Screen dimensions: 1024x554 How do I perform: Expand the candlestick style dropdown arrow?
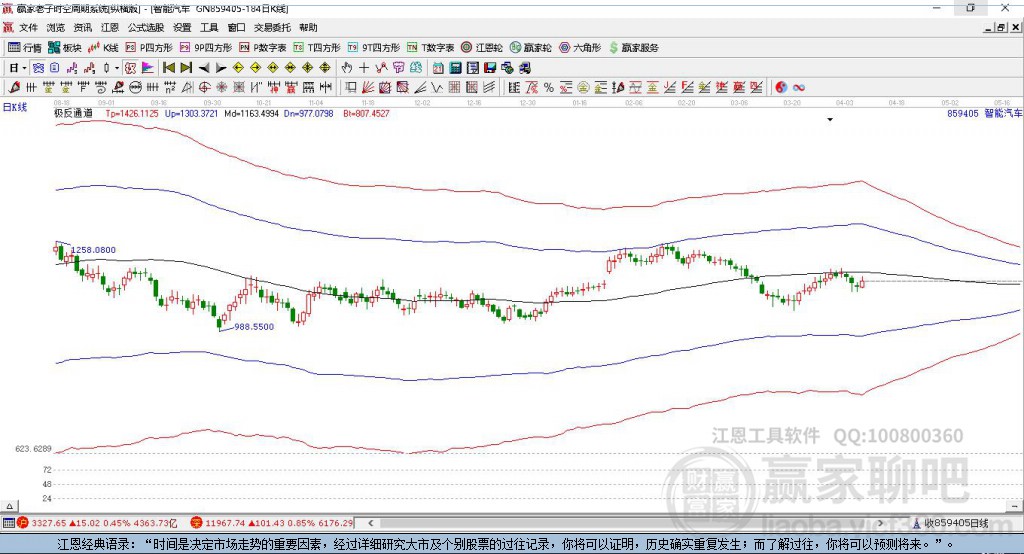point(117,68)
